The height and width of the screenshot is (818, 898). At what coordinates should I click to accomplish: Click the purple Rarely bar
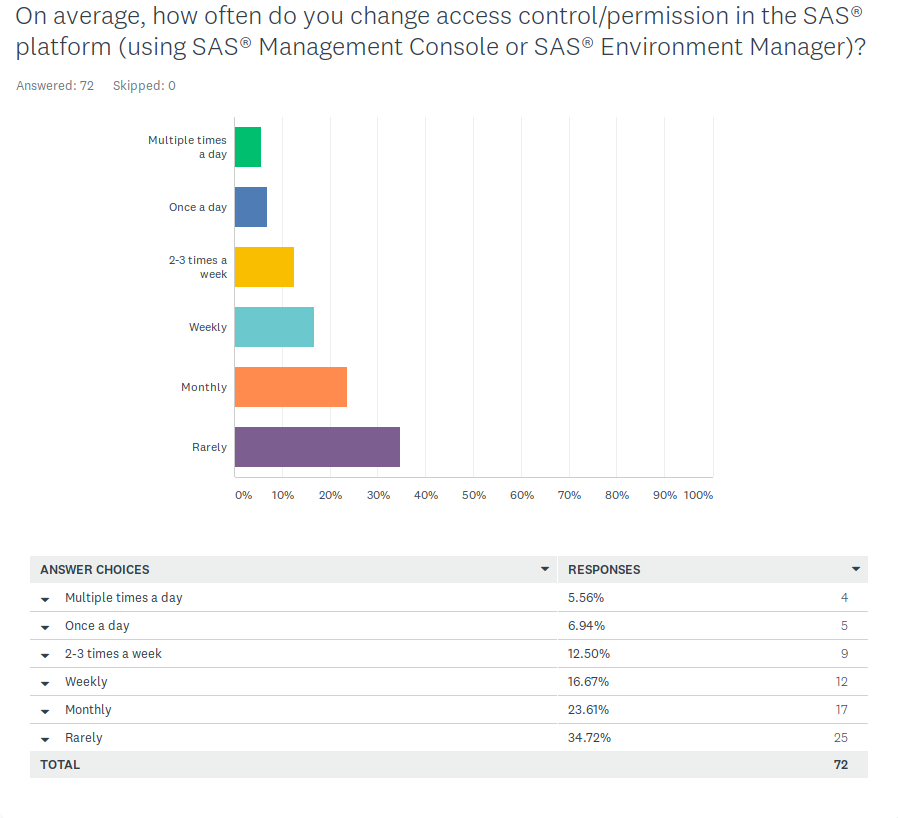point(317,447)
